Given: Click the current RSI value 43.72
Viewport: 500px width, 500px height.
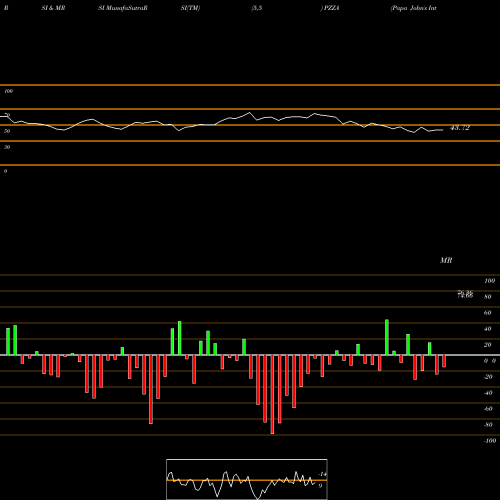Looking at the screenshot, I should (x=460, y=128).
